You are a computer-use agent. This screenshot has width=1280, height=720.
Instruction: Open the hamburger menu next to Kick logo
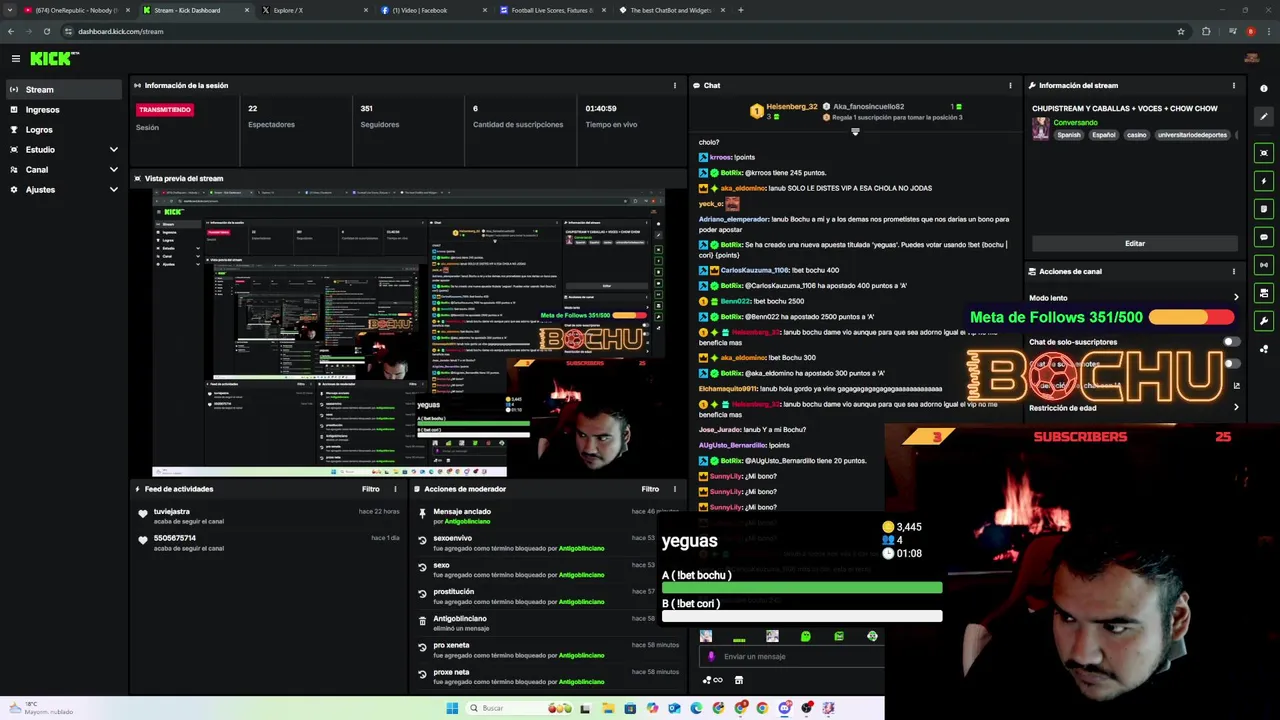16,59
